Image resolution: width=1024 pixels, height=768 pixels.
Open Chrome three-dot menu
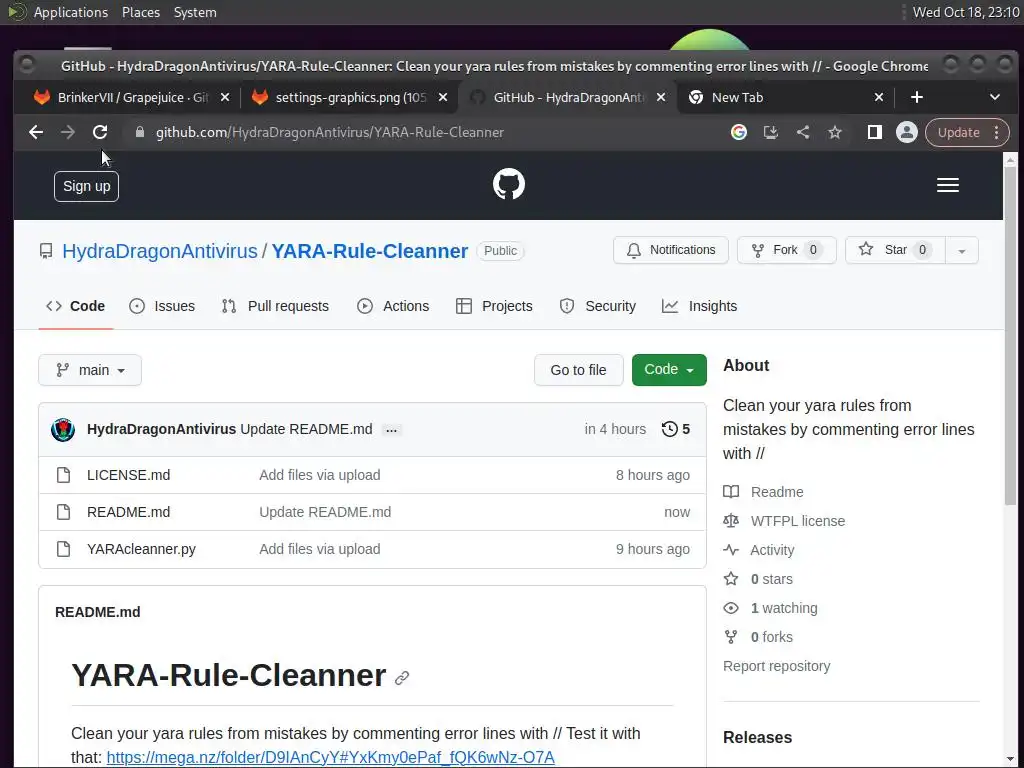point(997,133)
